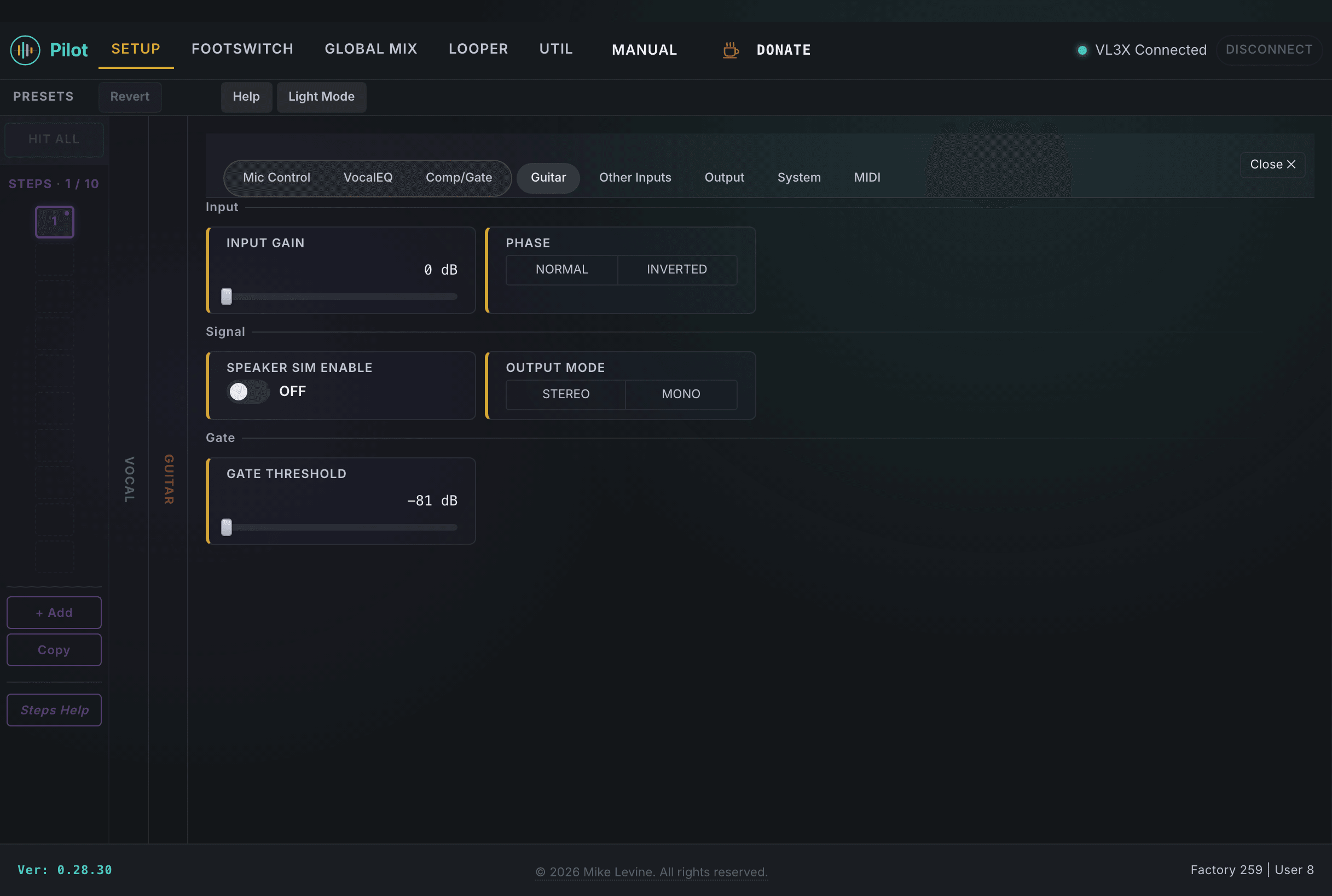Click the version 0.28.30 text
1332x896 pixels.
click(x=65, y=870)
